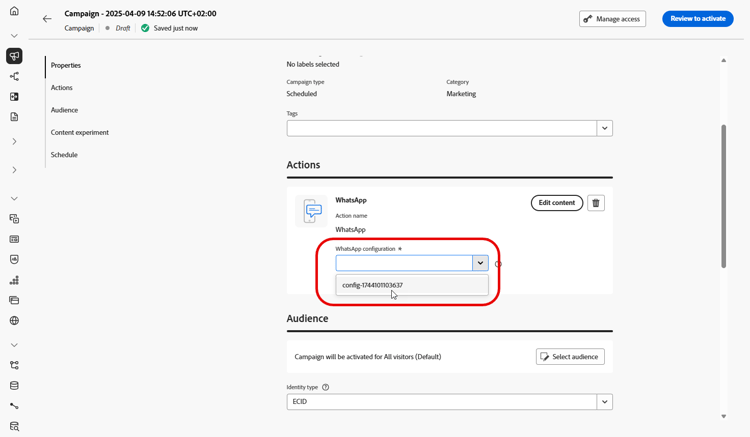The width and height of the screenshot is (750, 437).
Task: Show Identity type help tooltip icon
Action: point(326,387)
